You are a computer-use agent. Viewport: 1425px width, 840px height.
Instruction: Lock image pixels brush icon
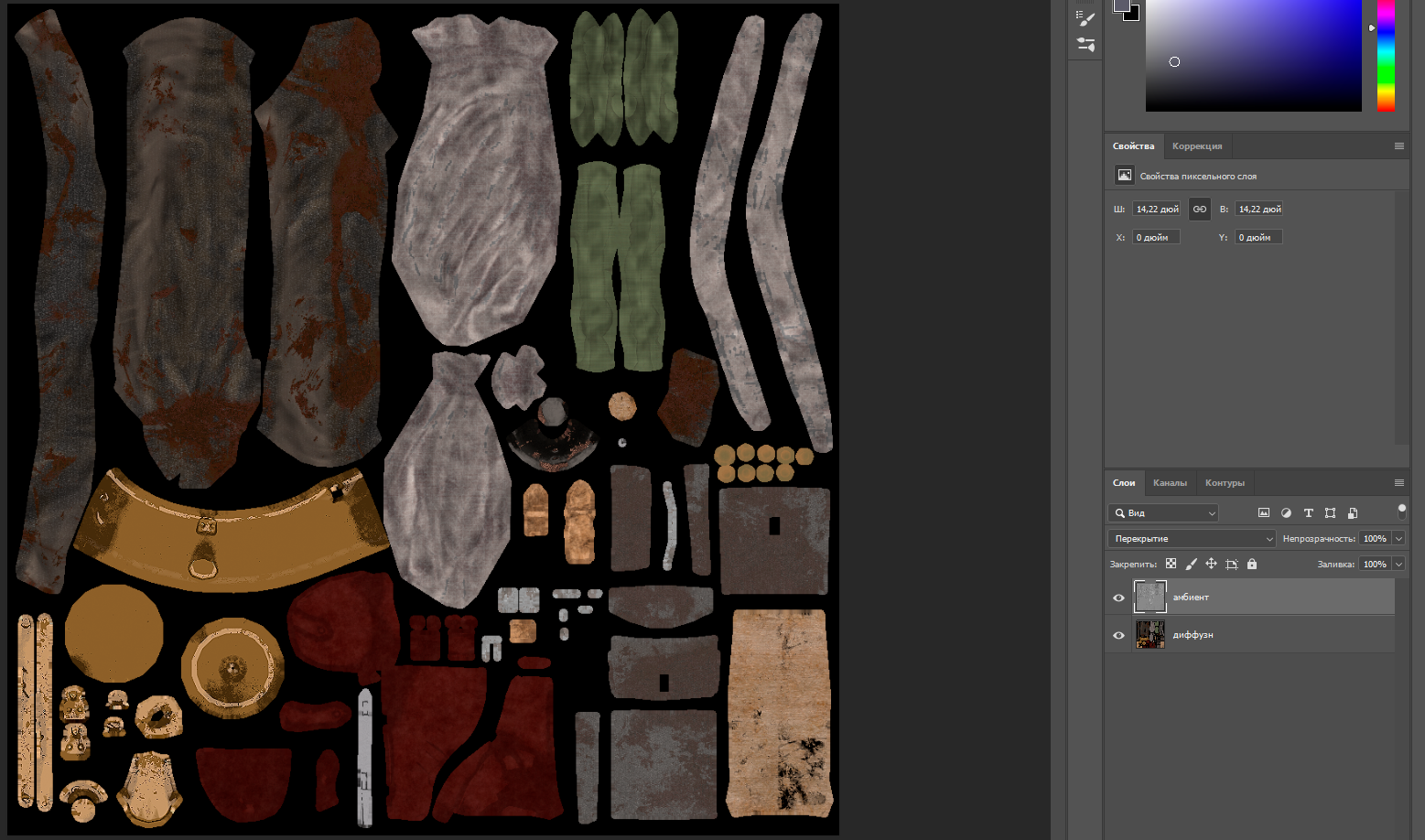tap(1191, 564)
